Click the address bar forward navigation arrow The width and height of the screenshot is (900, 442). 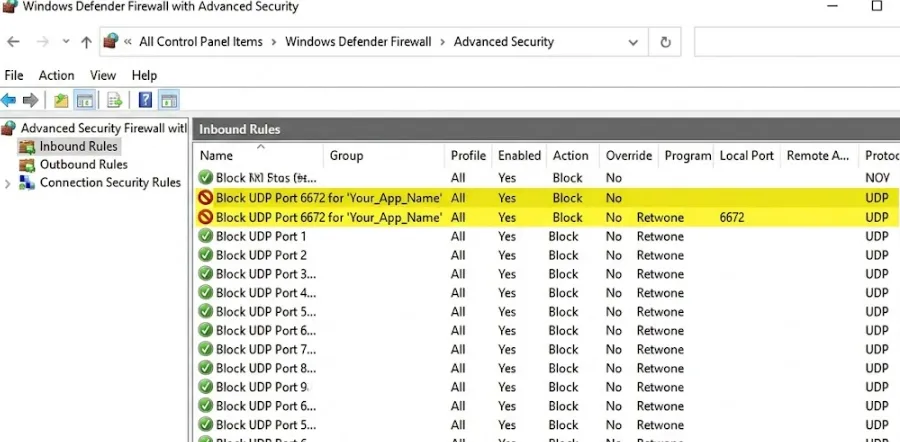[42, 42]
